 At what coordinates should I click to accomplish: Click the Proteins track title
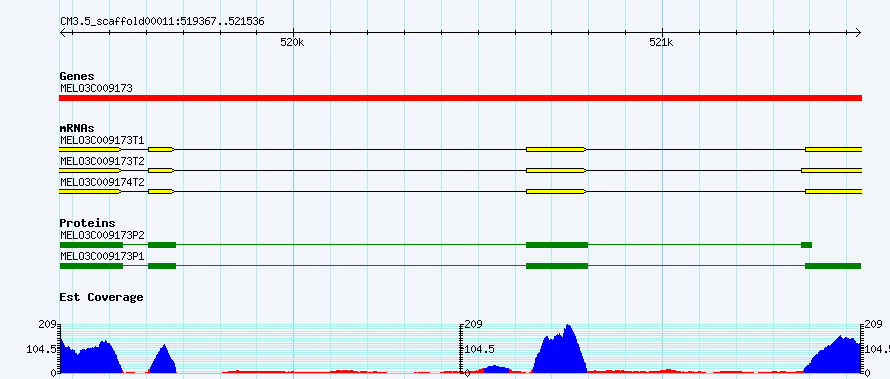point(87,223)
